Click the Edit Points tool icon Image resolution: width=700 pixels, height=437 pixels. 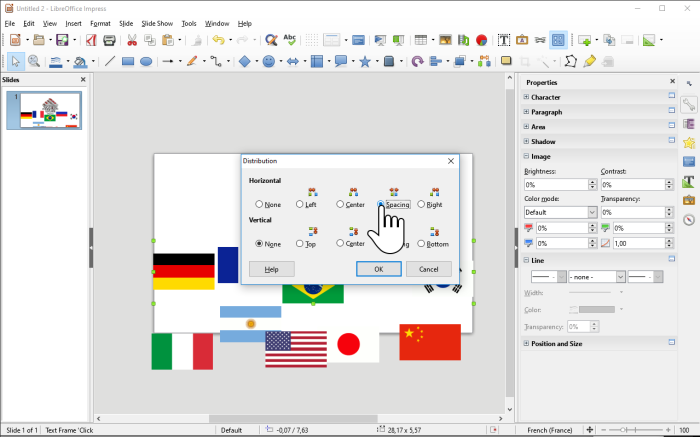tap(571, 62)
